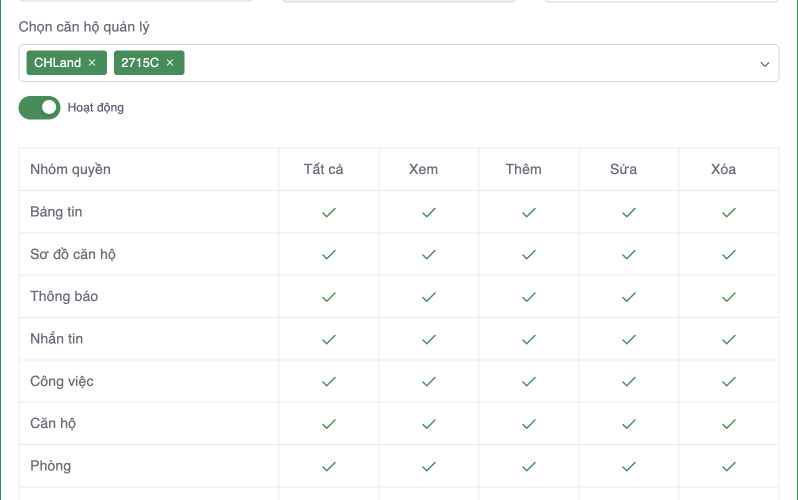Click the Nhóm quyền column header
Image resolution: width=798 pixels, height=500 pixels.
pyautogui.click(x=70, y=169)
